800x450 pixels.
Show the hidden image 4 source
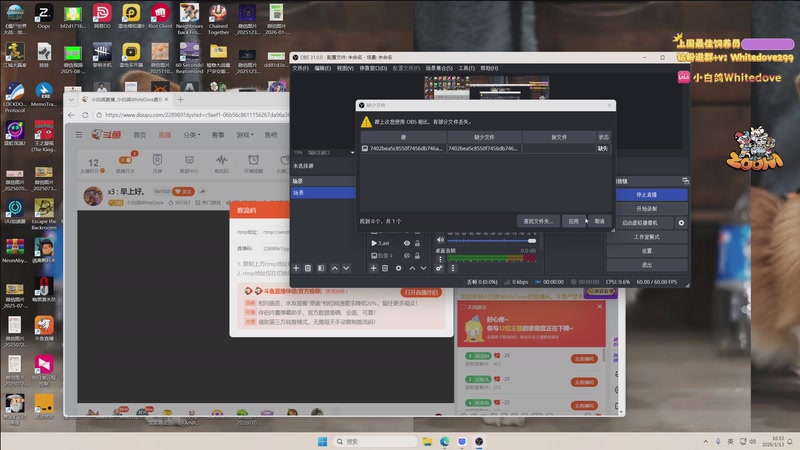(x=407, y=256)
